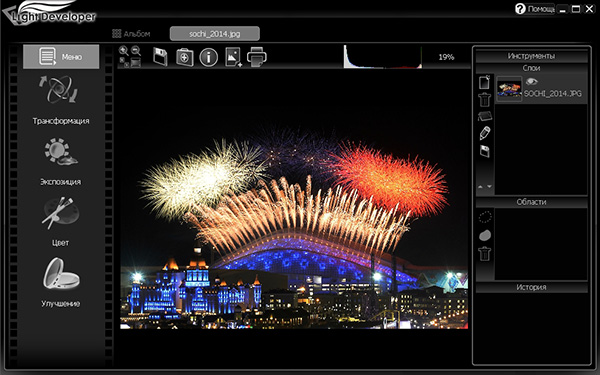
Task: Delete layer with the Слои trash icon
Action: click(x=484, y=99)
